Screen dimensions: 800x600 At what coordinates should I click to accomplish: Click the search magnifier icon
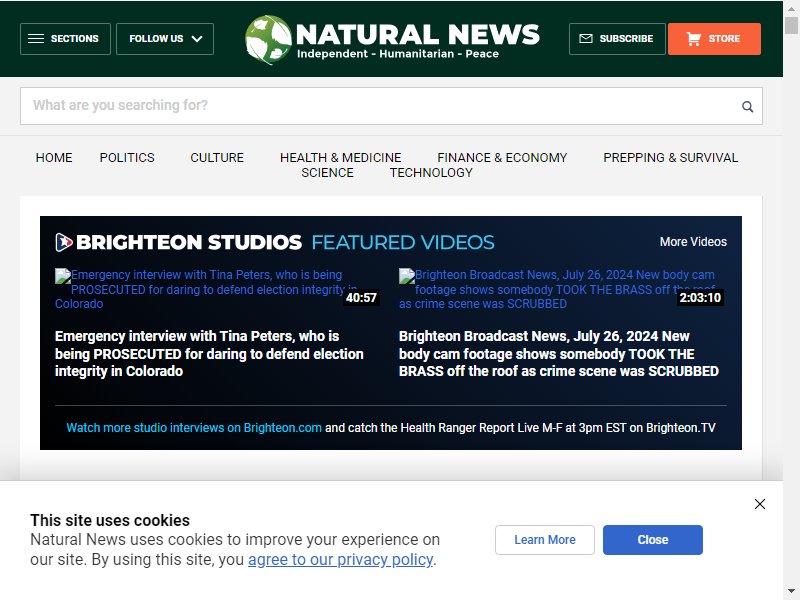coord(747,107)
